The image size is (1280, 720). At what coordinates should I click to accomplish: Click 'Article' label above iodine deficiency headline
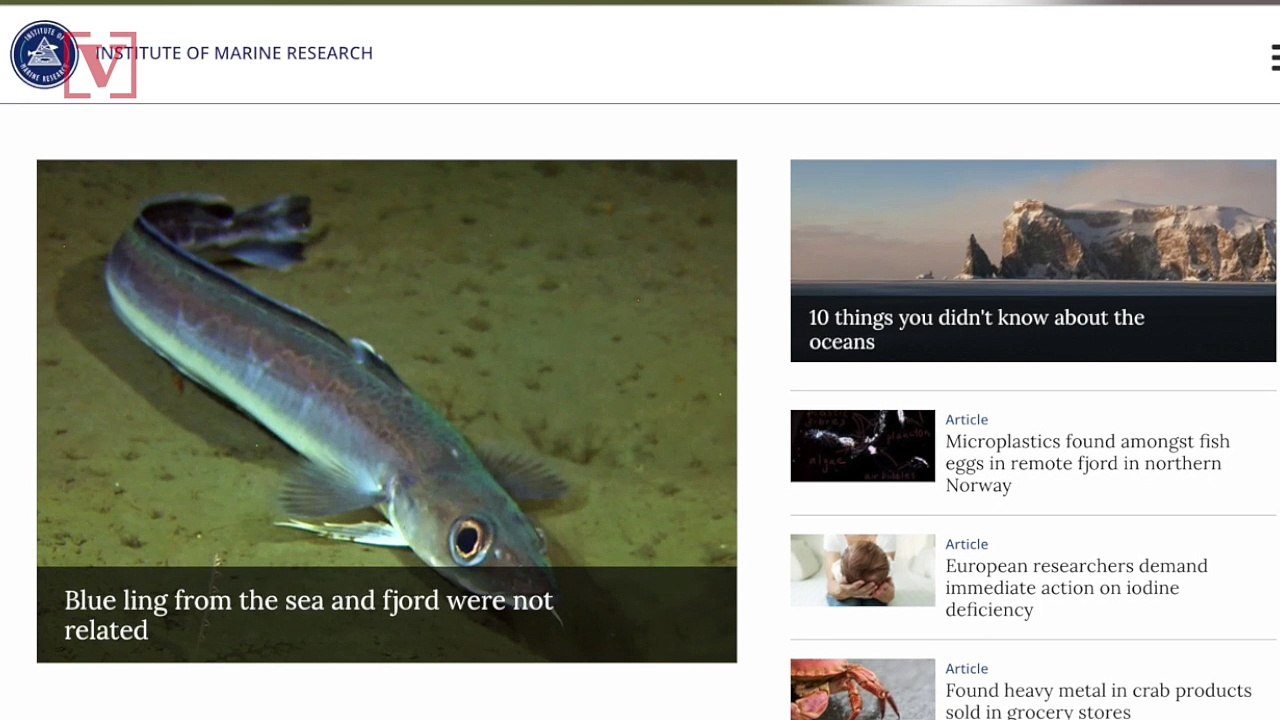[x=967, y=544]
